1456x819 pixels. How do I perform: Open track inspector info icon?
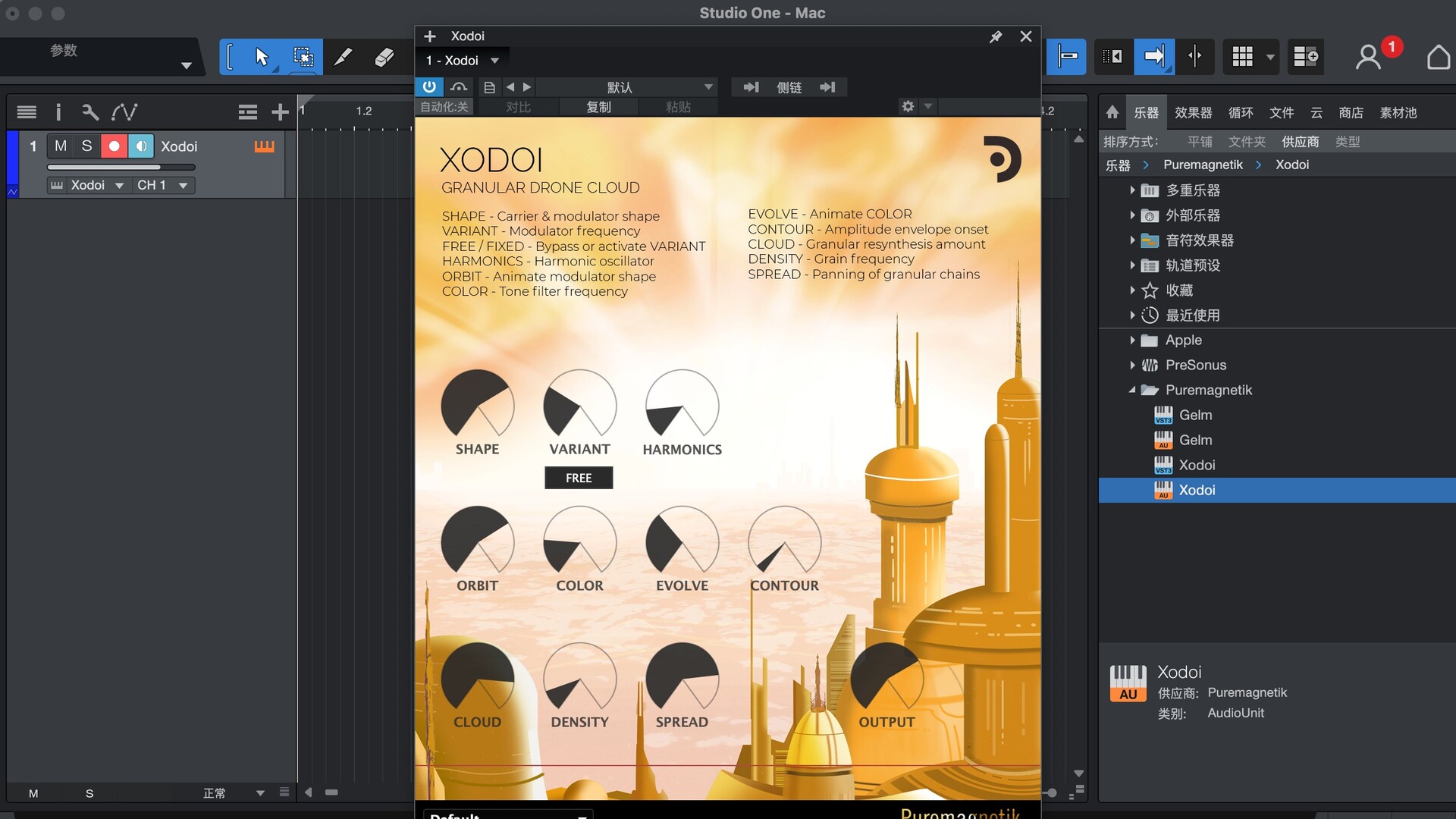click(x=58, y=112)
